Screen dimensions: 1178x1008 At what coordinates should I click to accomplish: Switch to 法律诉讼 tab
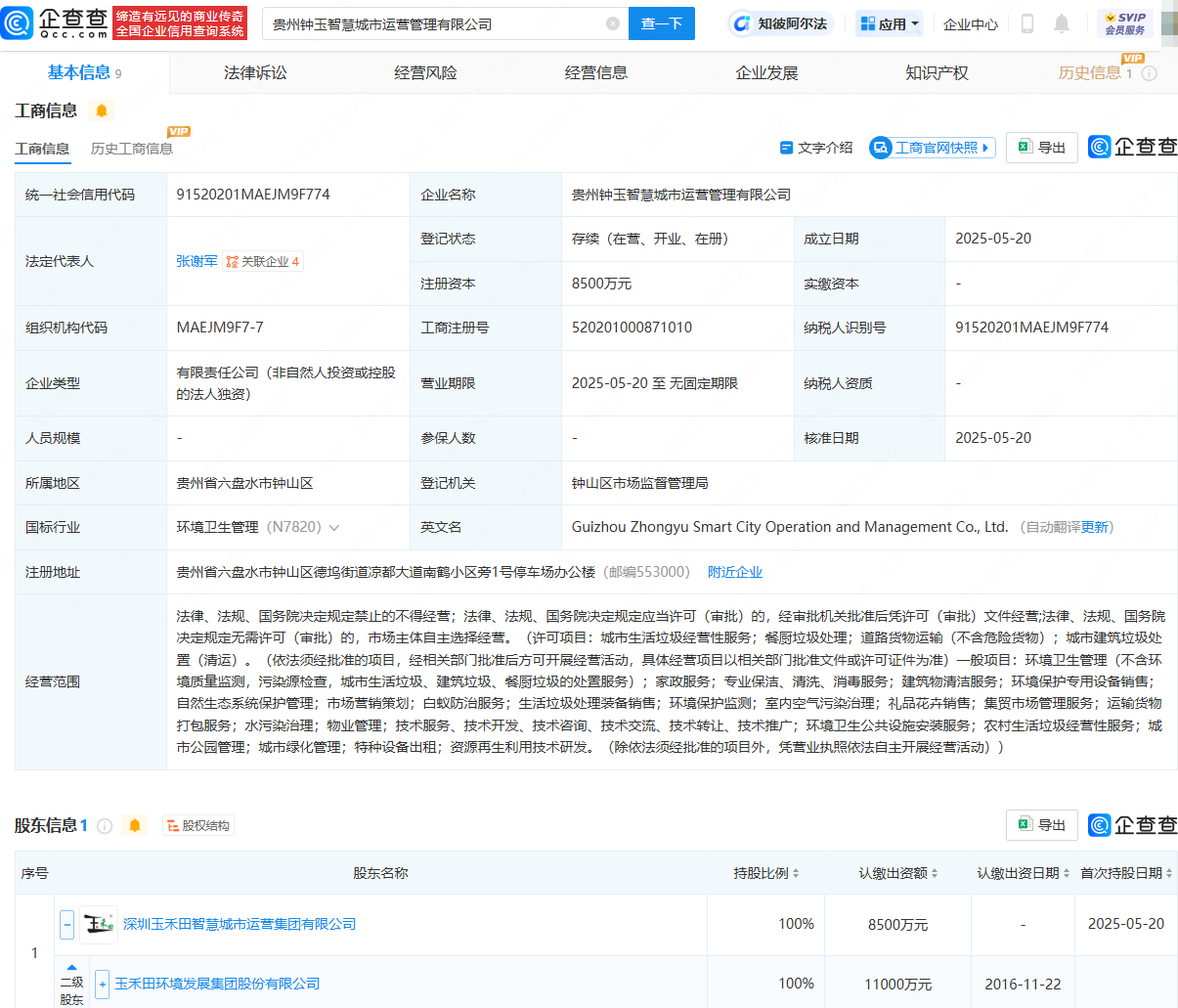coord(255,73)
